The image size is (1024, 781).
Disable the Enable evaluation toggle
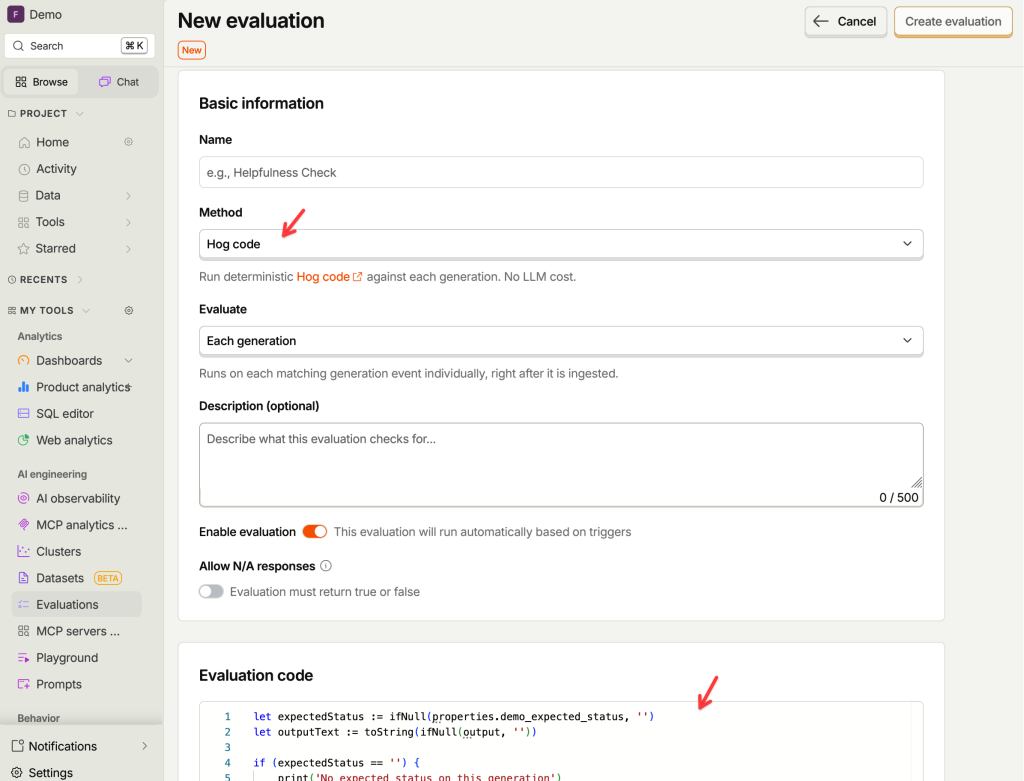click(314, 532)
